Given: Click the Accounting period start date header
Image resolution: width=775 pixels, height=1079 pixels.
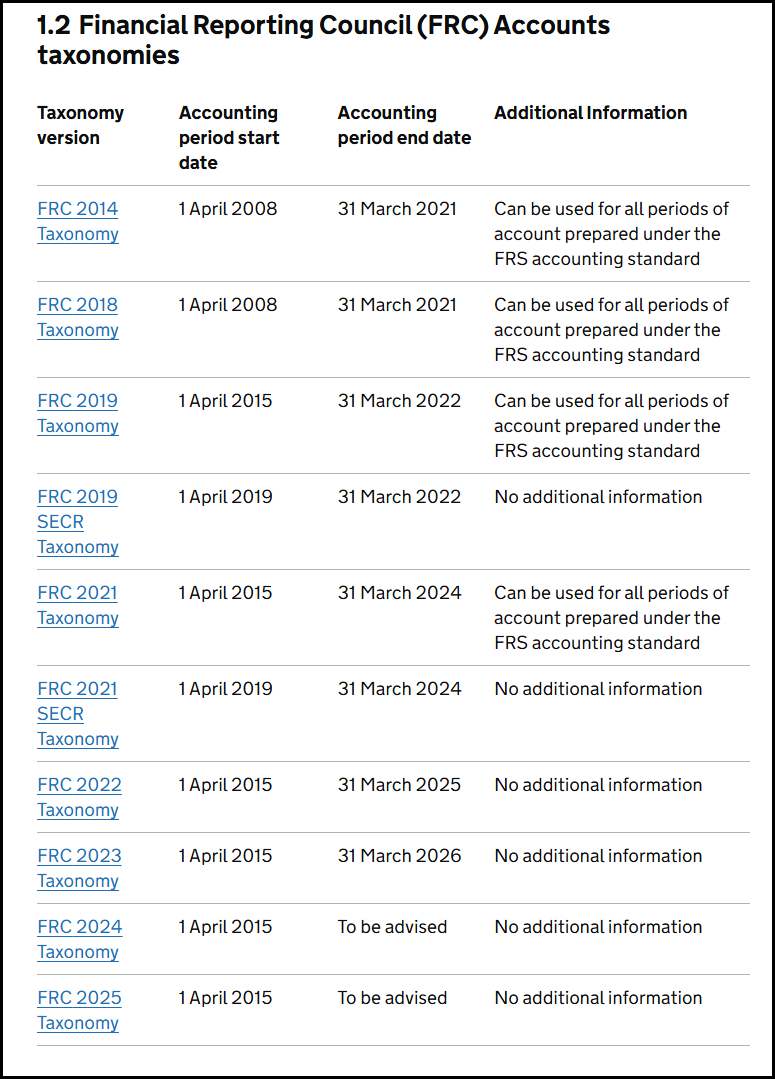Looking at the screenshot, I should coord(229,138).
